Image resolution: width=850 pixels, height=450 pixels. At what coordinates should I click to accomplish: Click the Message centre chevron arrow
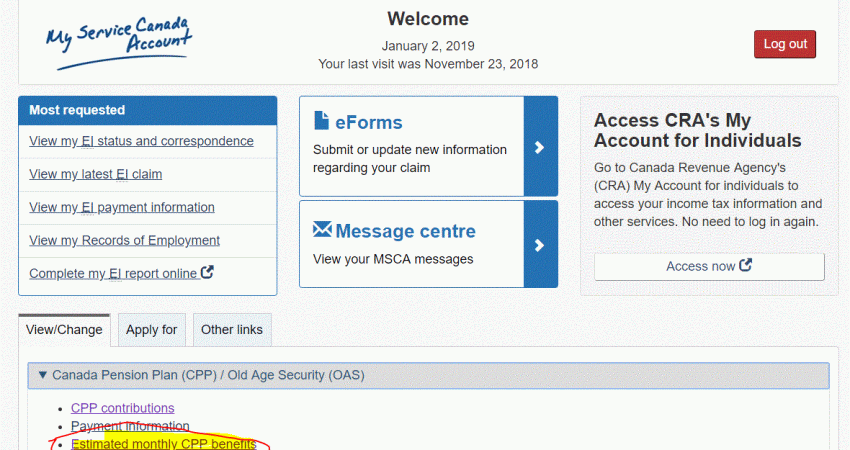[540, 245]
